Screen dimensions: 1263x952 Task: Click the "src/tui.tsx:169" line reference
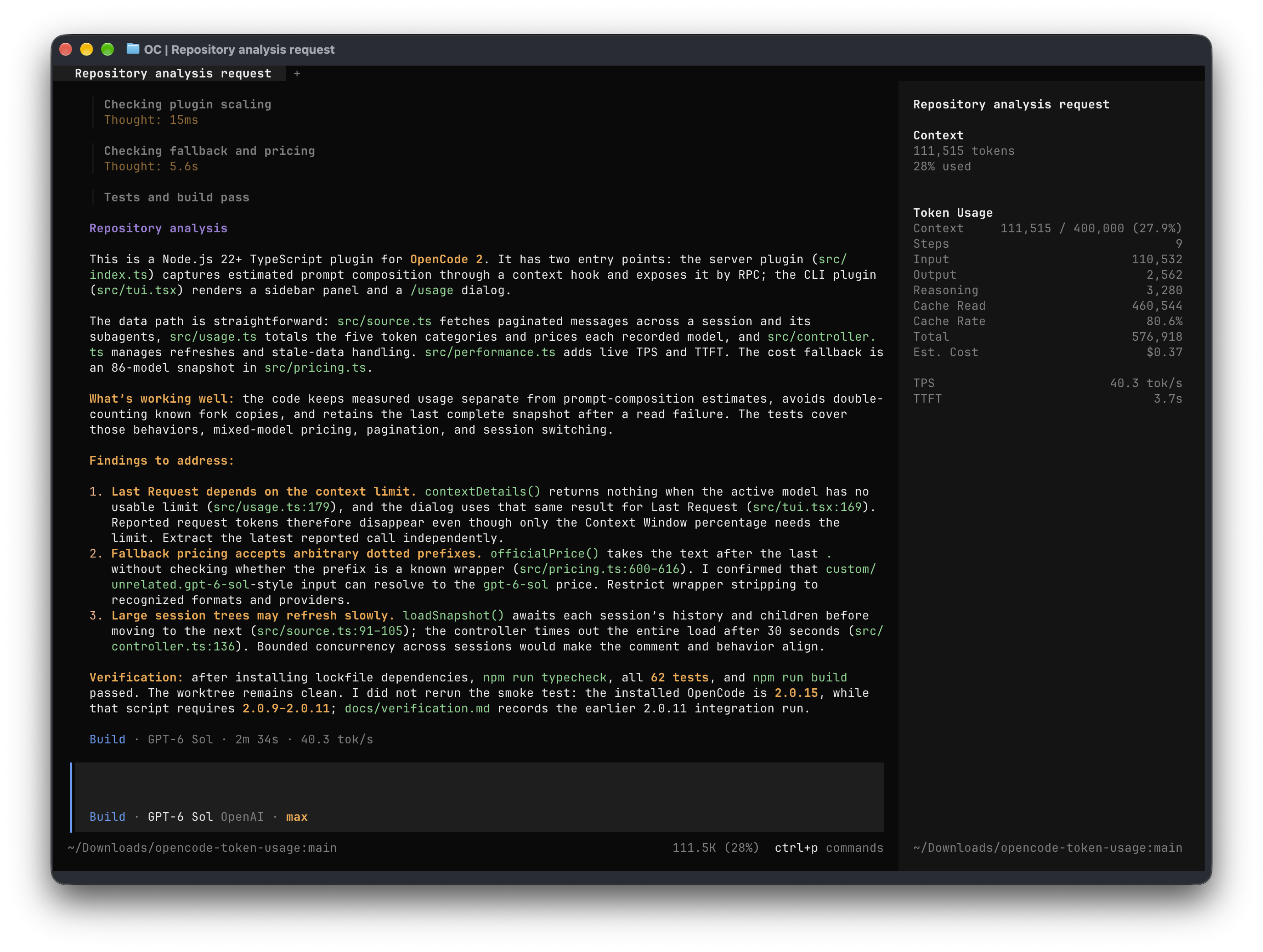(x=807, y=507)
